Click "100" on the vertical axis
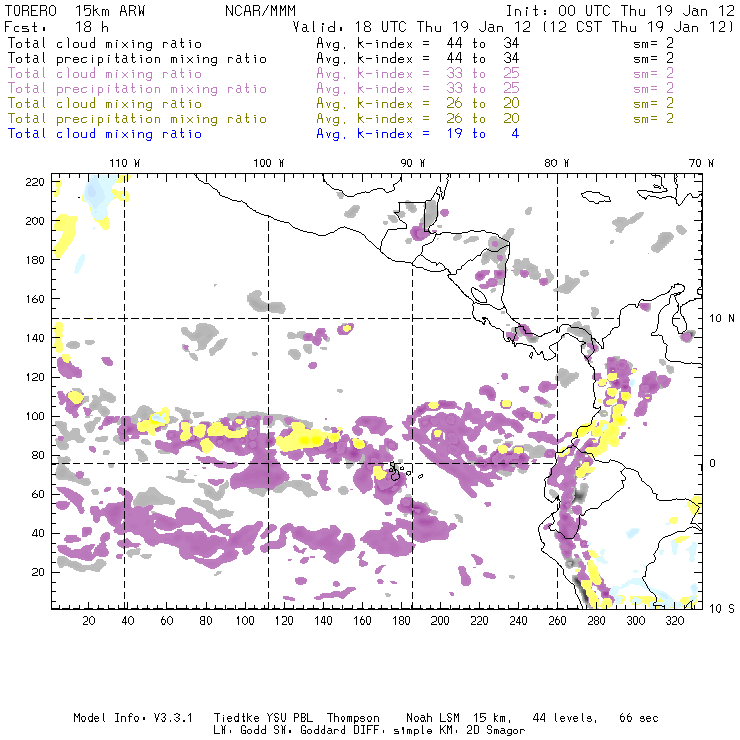This screenshot has height=740, width=740. click(35, 416)
